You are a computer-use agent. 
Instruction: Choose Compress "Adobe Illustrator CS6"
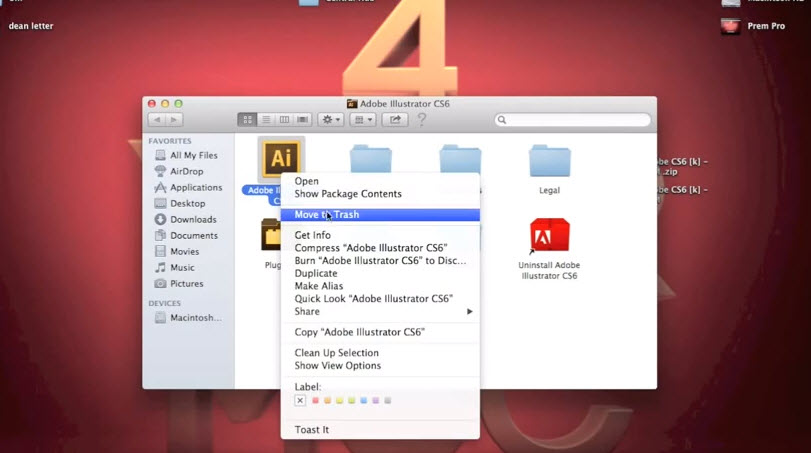380,248
